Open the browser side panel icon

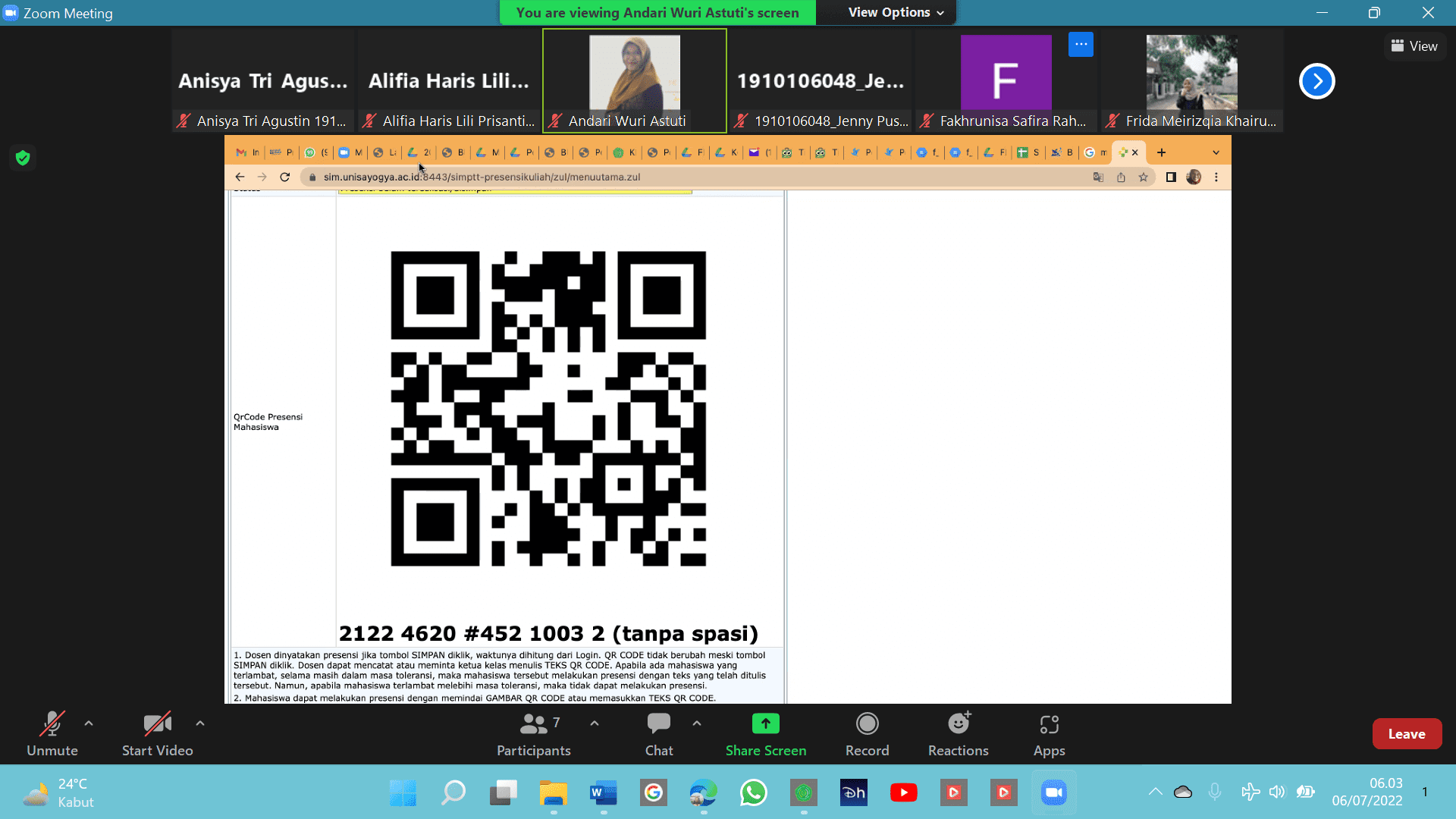tap(1171, 177)
